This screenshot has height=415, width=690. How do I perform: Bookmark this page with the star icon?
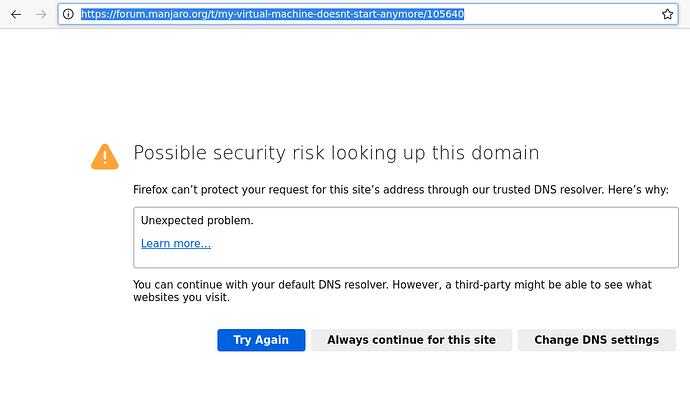tap(667, 15)
